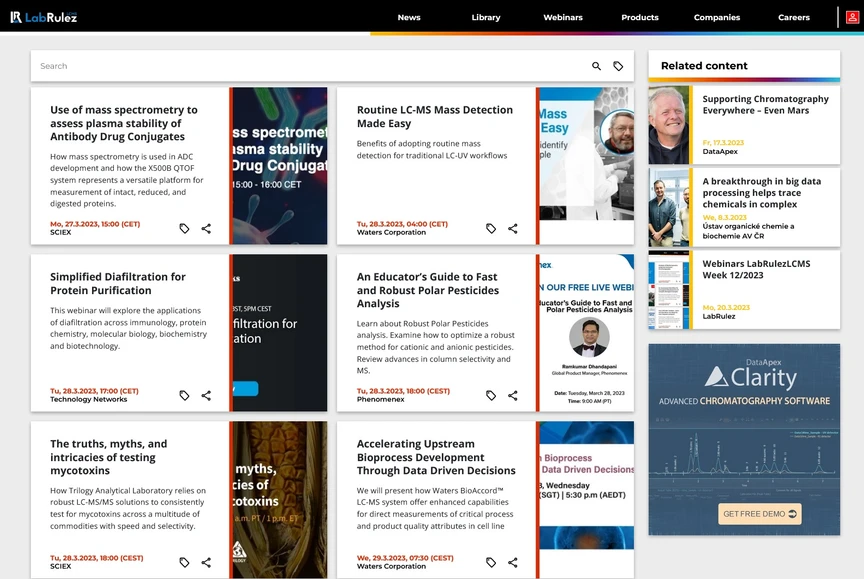Click group photo thumbnail for big data article
The image size is (864, 579).
668,207
